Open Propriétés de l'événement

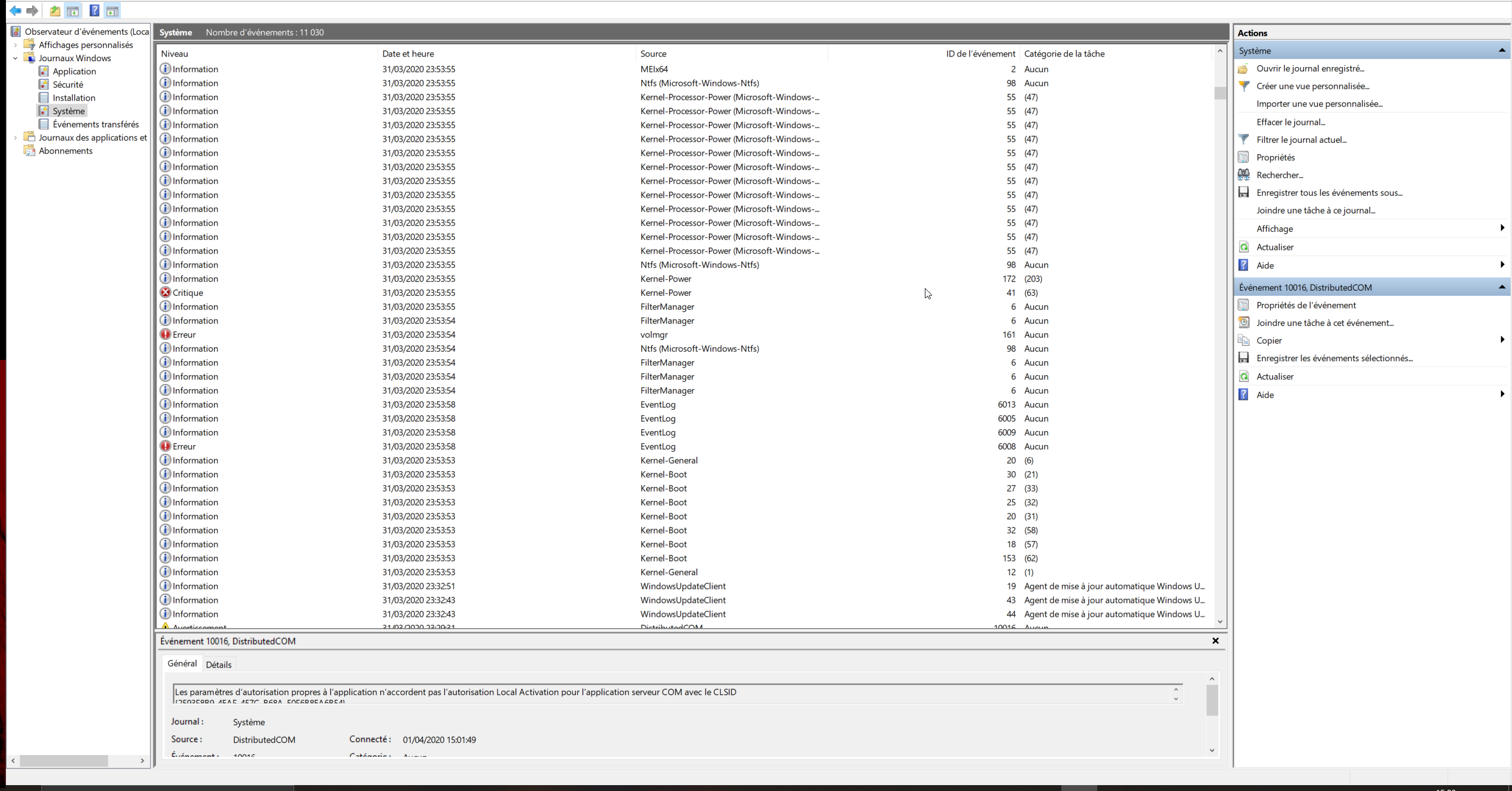1305,305
